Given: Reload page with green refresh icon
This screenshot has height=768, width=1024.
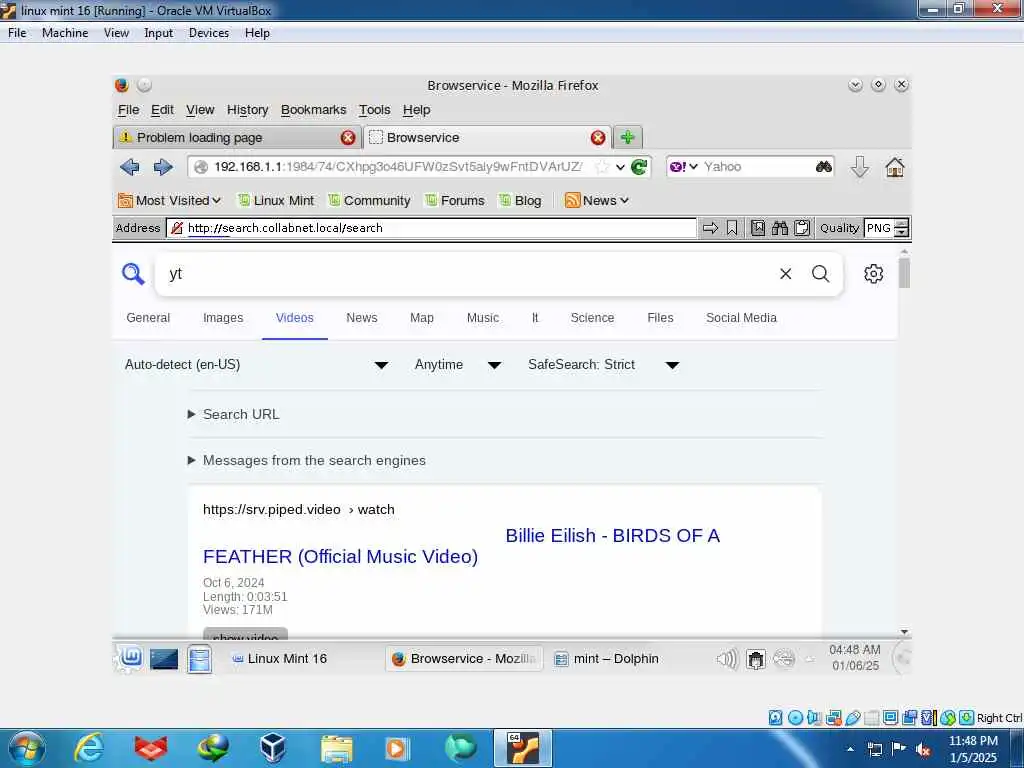Looking at the screenshot, I should [x=639, y=167].
